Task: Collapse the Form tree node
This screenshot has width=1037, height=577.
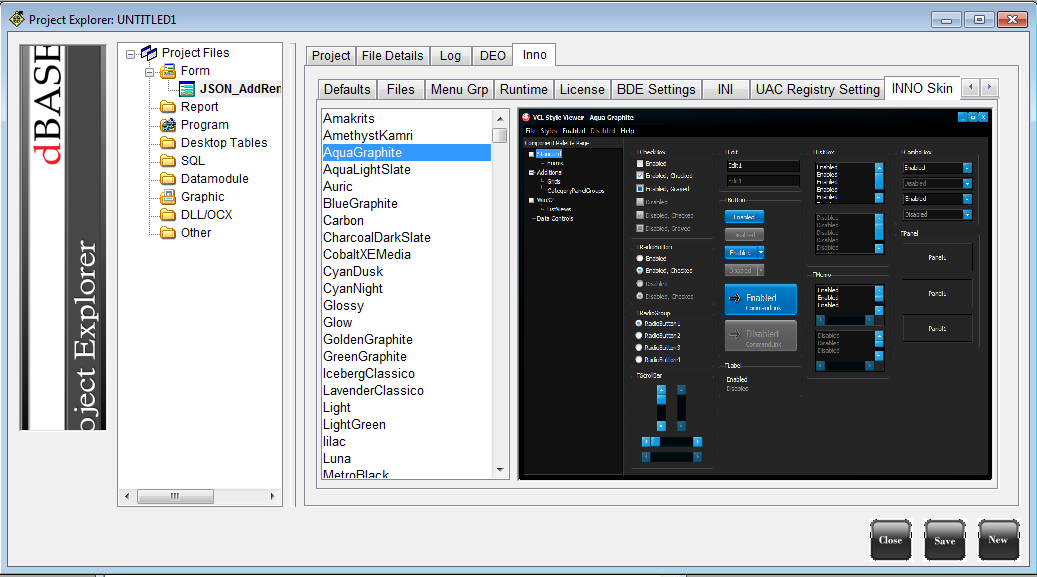Action: [x=149, y=71]
